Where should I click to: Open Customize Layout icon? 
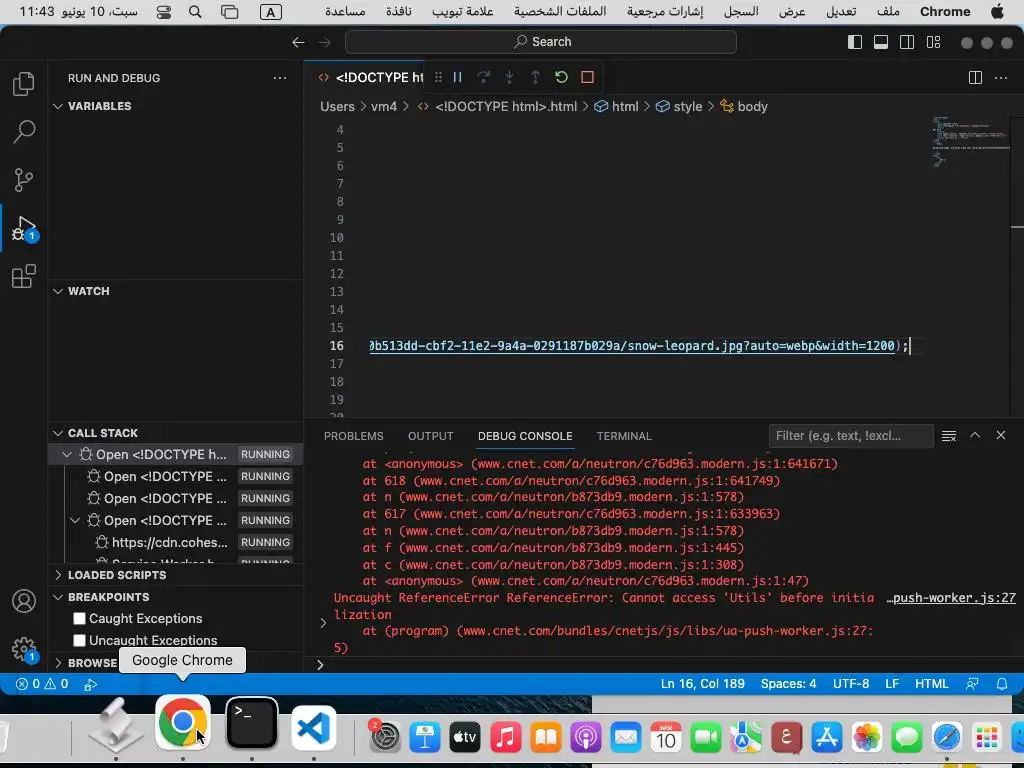point(933,42)
